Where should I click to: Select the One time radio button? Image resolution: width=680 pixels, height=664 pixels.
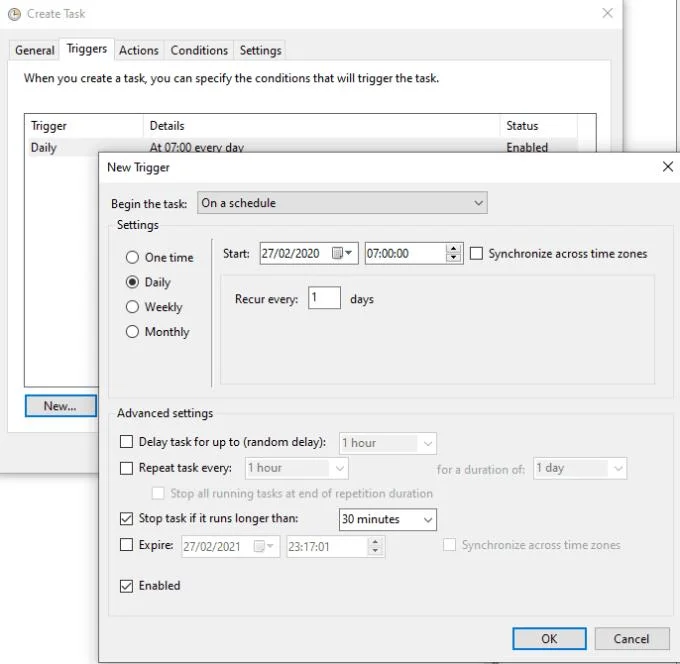(132, 257)
